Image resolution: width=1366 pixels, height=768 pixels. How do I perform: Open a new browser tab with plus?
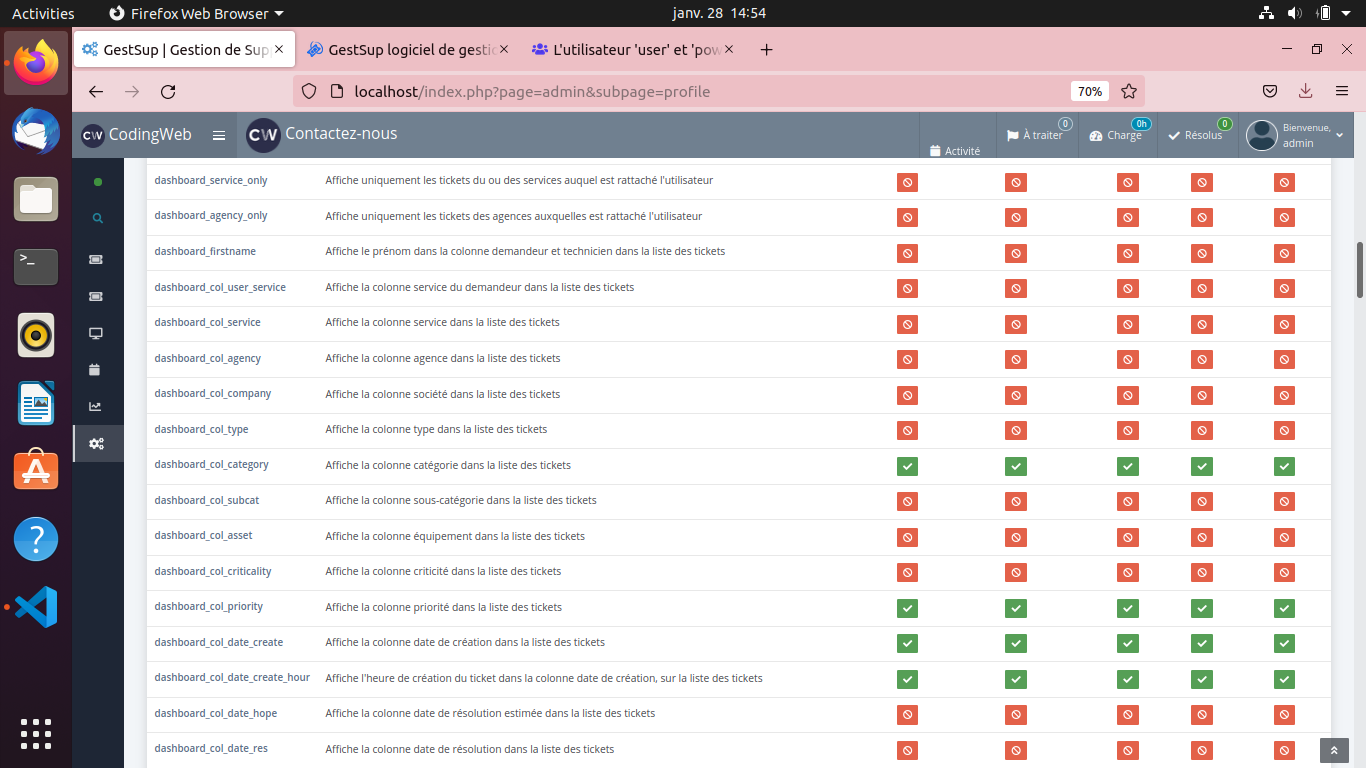point(767,49)
